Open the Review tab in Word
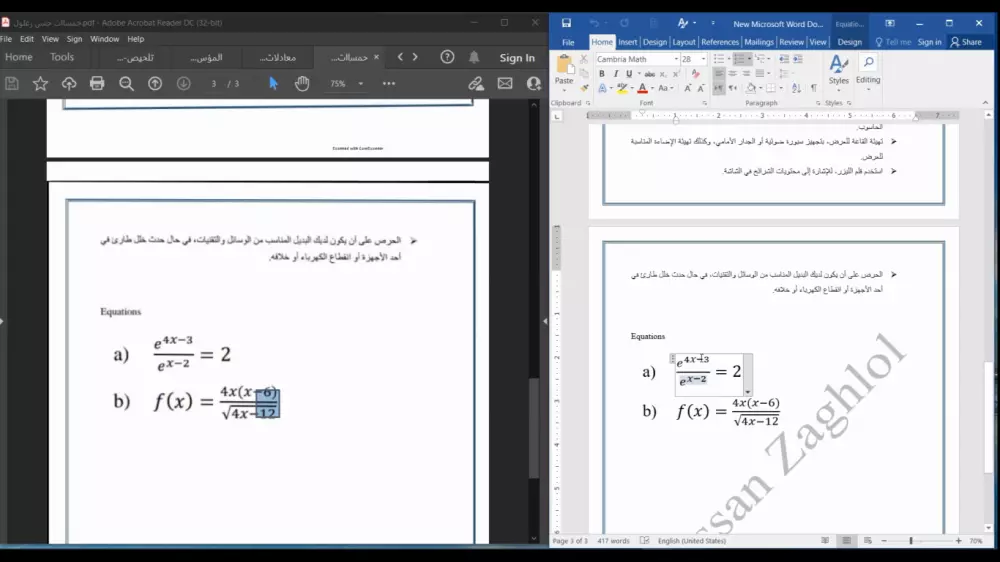Screen dimensions: 1000x562 point(791,42)
